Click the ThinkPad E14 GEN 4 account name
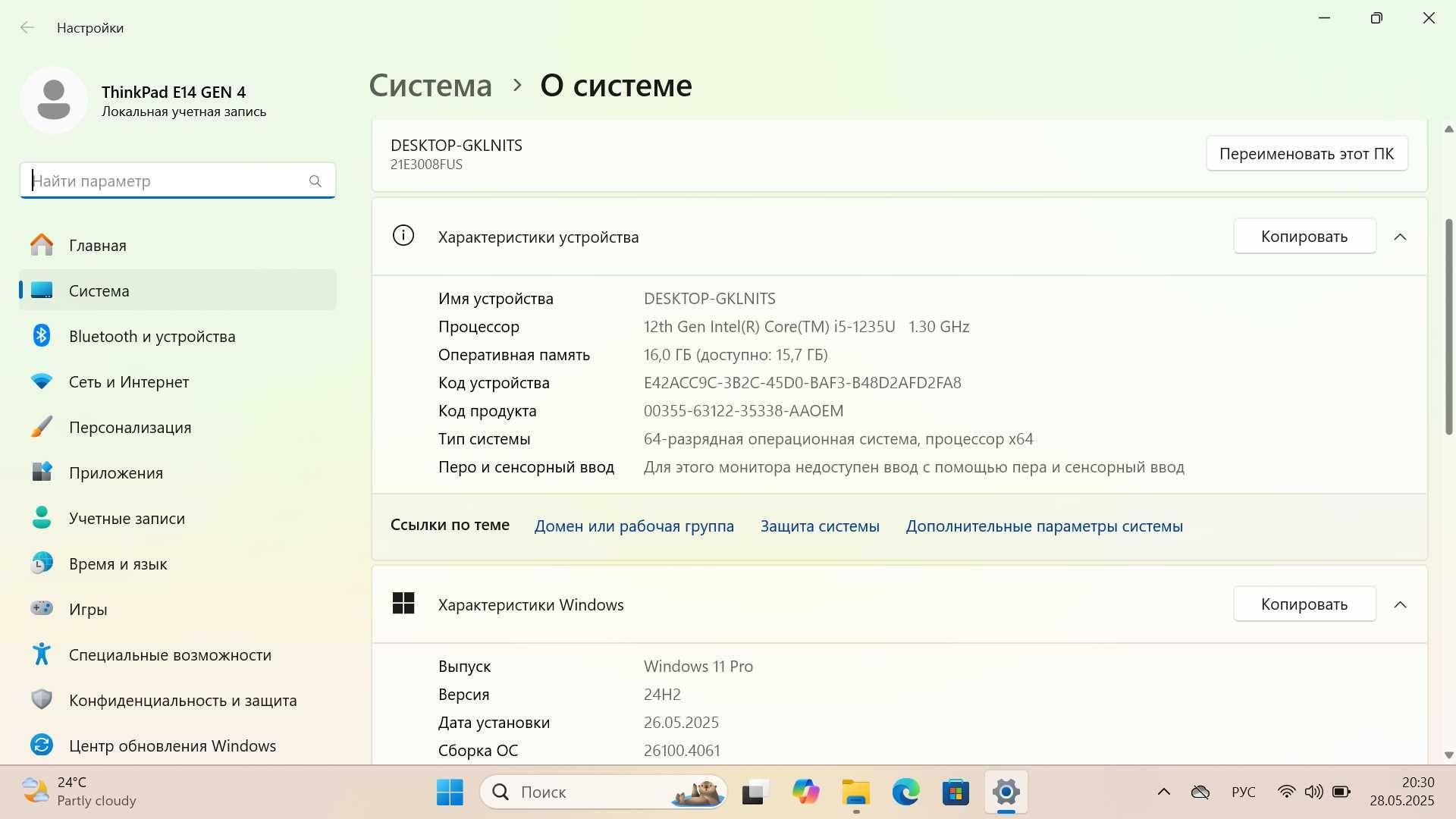Image resolution: width=1456 pixels, height=819 pixels. tap(174, 92)
